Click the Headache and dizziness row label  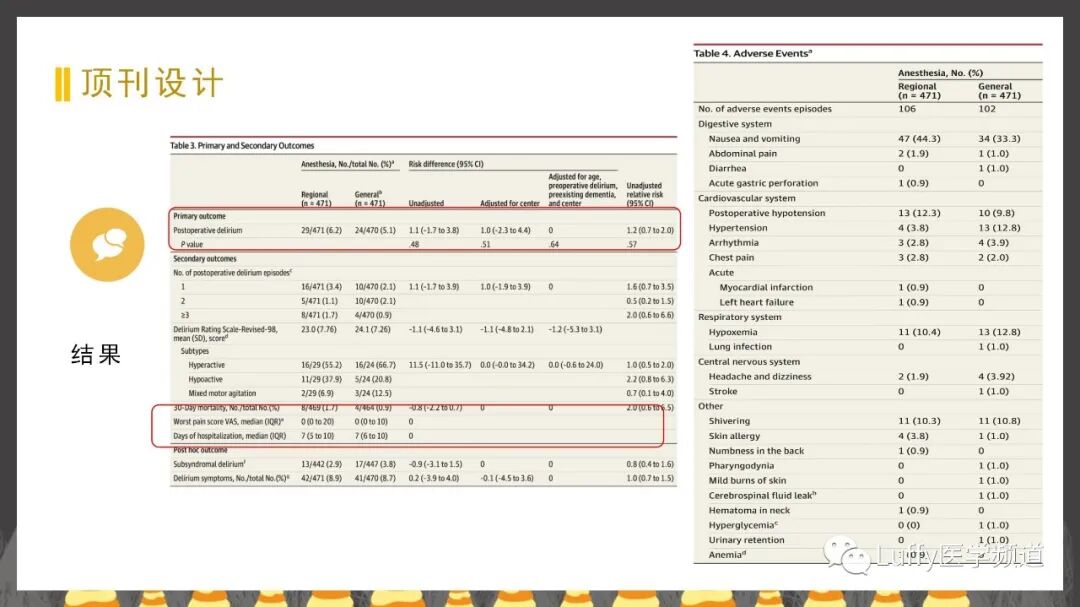760,376
